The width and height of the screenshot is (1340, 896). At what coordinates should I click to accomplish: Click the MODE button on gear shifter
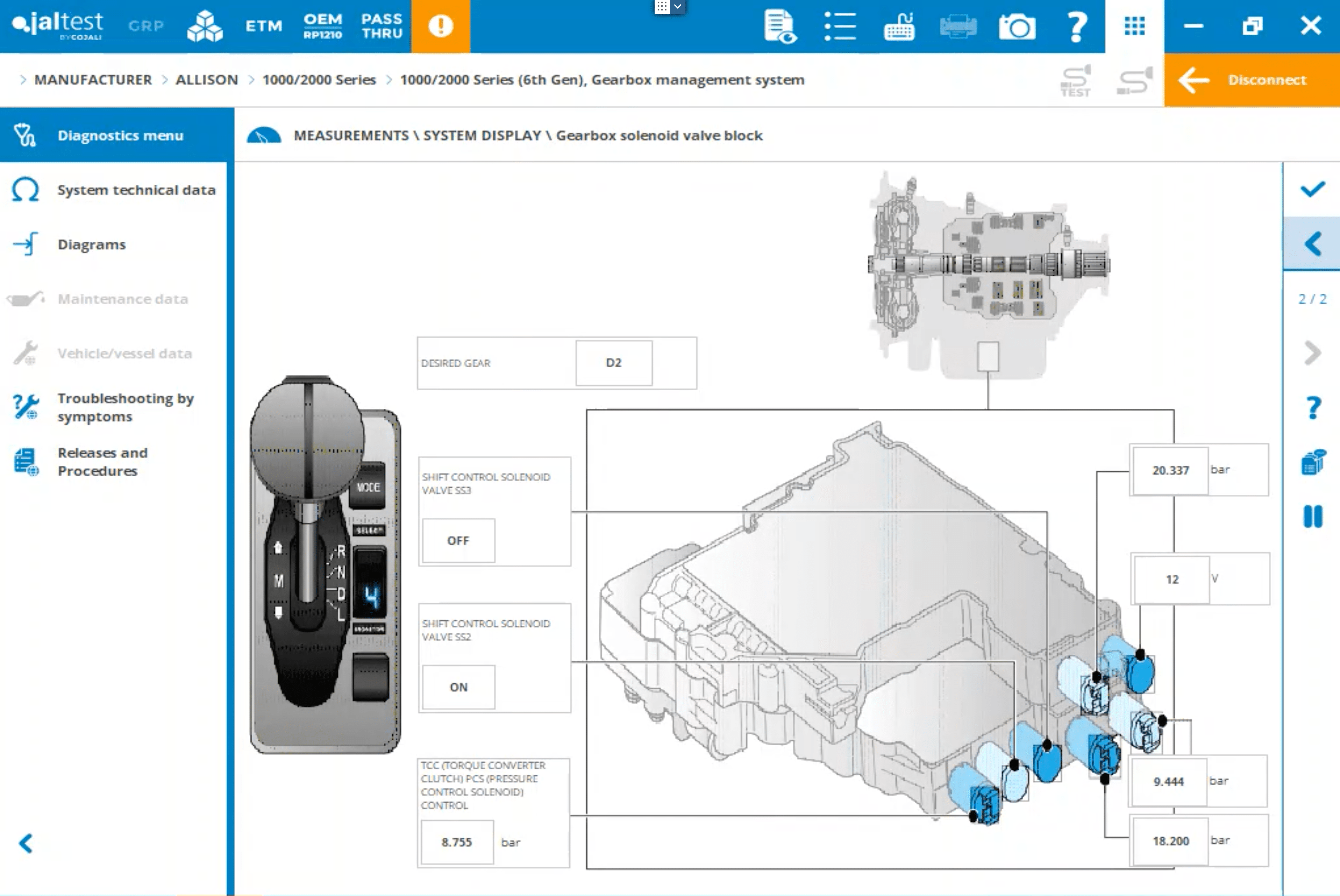(x=368, y=487)
